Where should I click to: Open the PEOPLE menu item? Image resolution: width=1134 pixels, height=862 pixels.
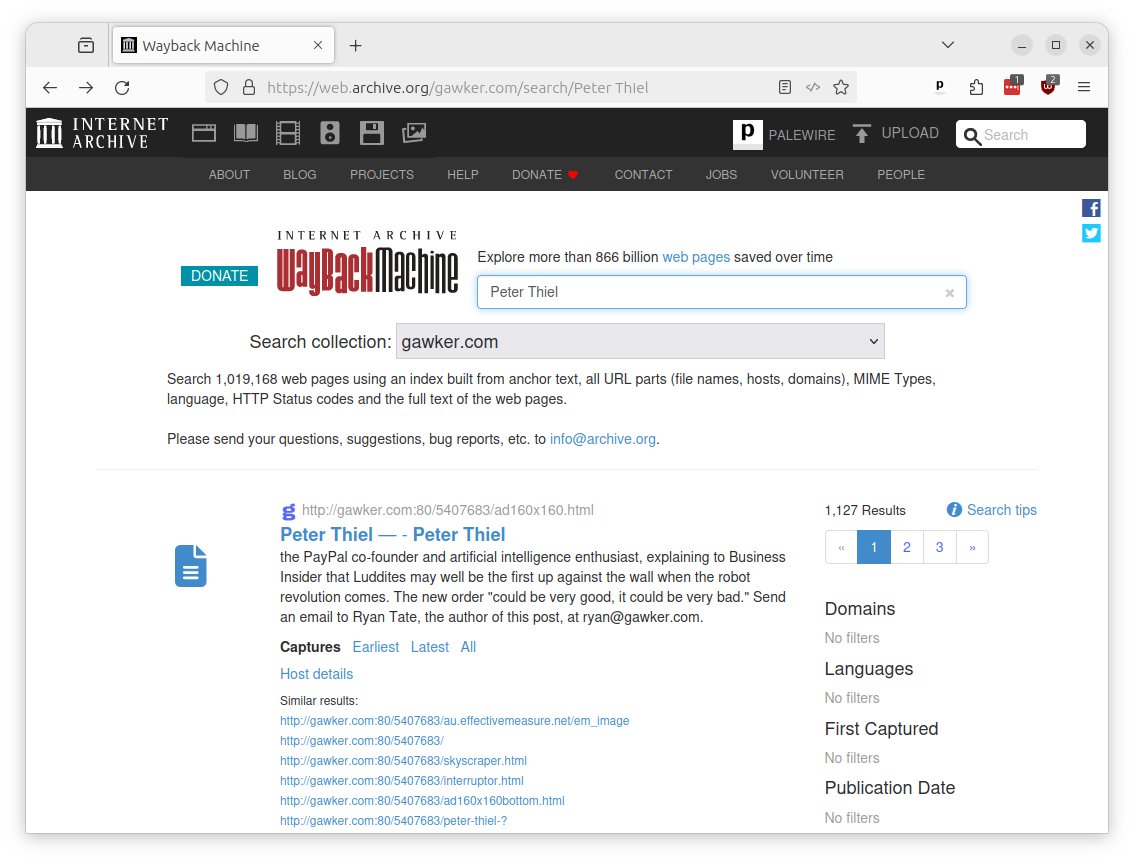(901, 174)
